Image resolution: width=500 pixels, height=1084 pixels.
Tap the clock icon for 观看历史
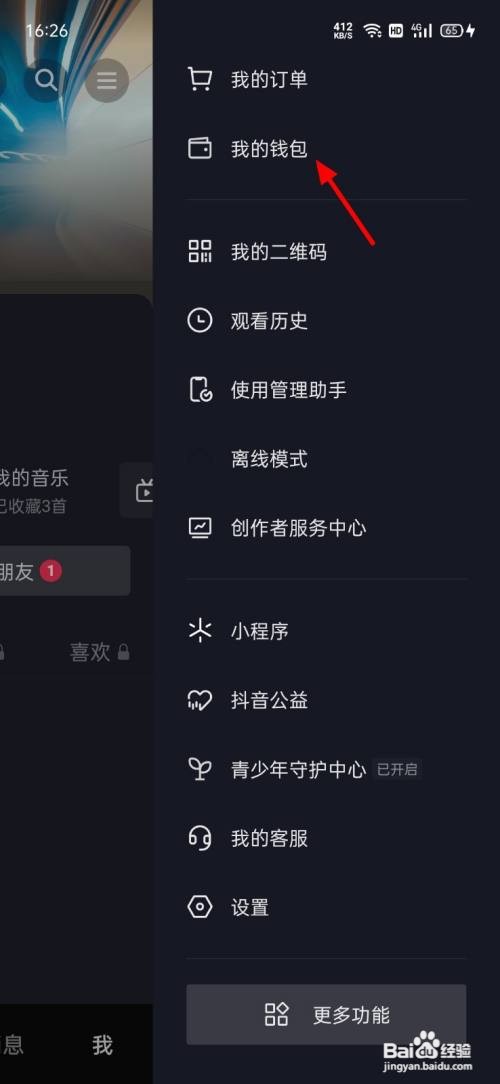[x=200, y=321]
